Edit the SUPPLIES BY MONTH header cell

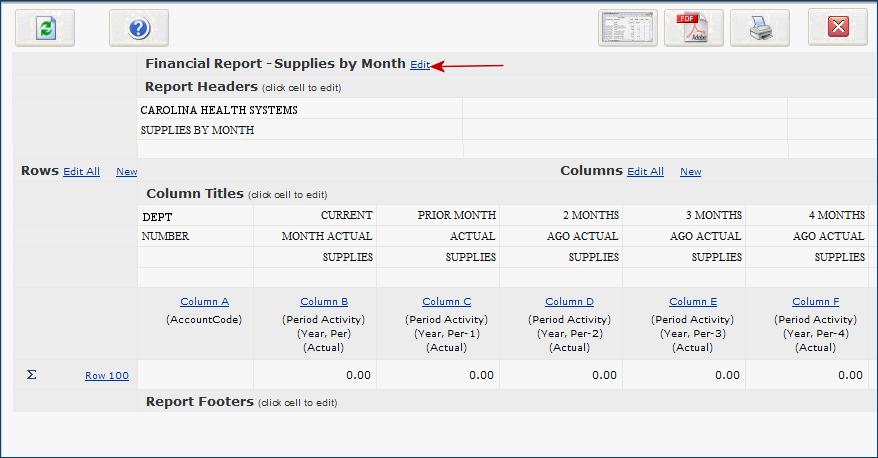(x=197, y=130)
